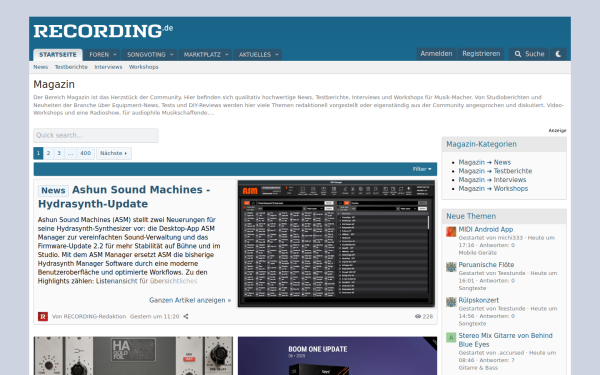Click the Gestern um 11:20 timestamp
Screen dimensions: 600x375
click(x=155, y=316)
